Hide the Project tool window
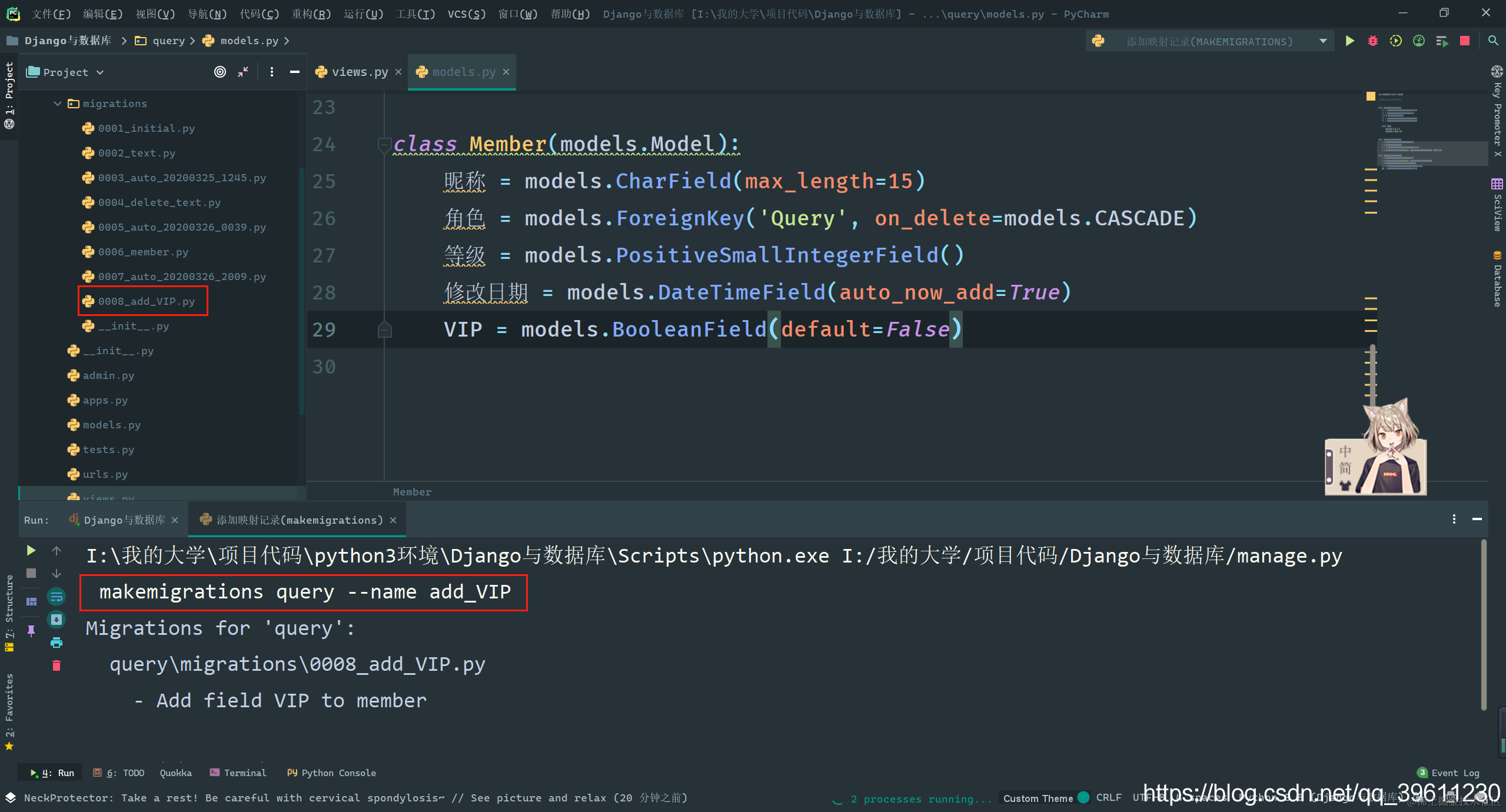The width and height of the screenshot is (1506, 812). tap(295, 72)
